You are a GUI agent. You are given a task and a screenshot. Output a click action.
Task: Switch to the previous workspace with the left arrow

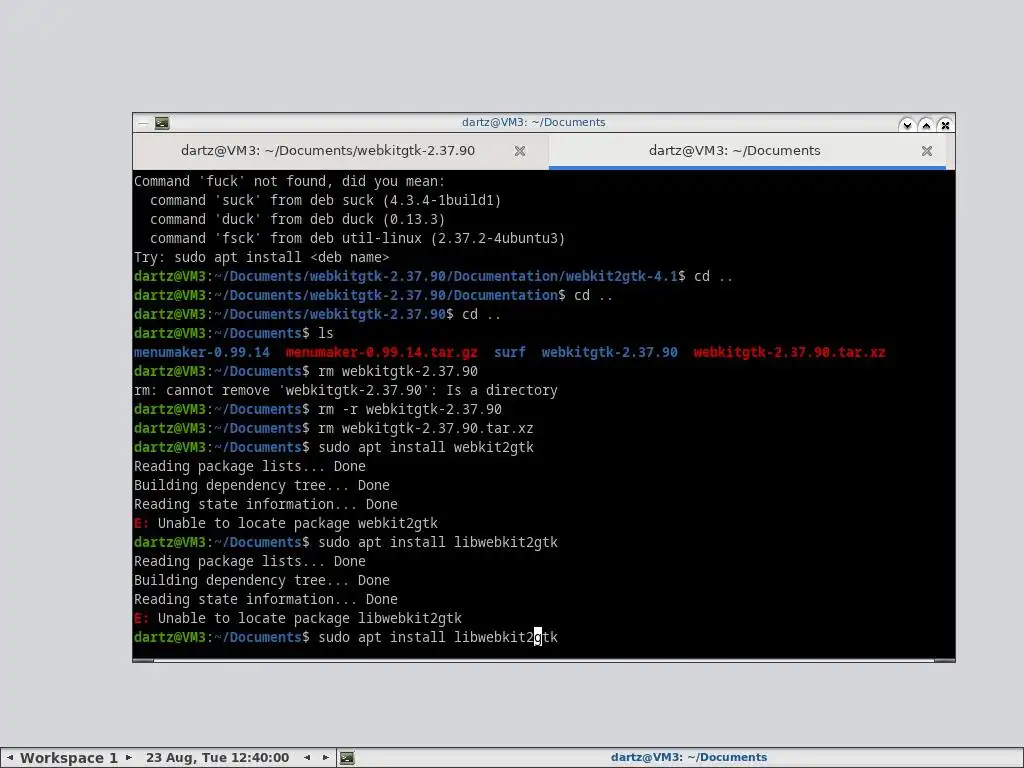click(10, 758)
